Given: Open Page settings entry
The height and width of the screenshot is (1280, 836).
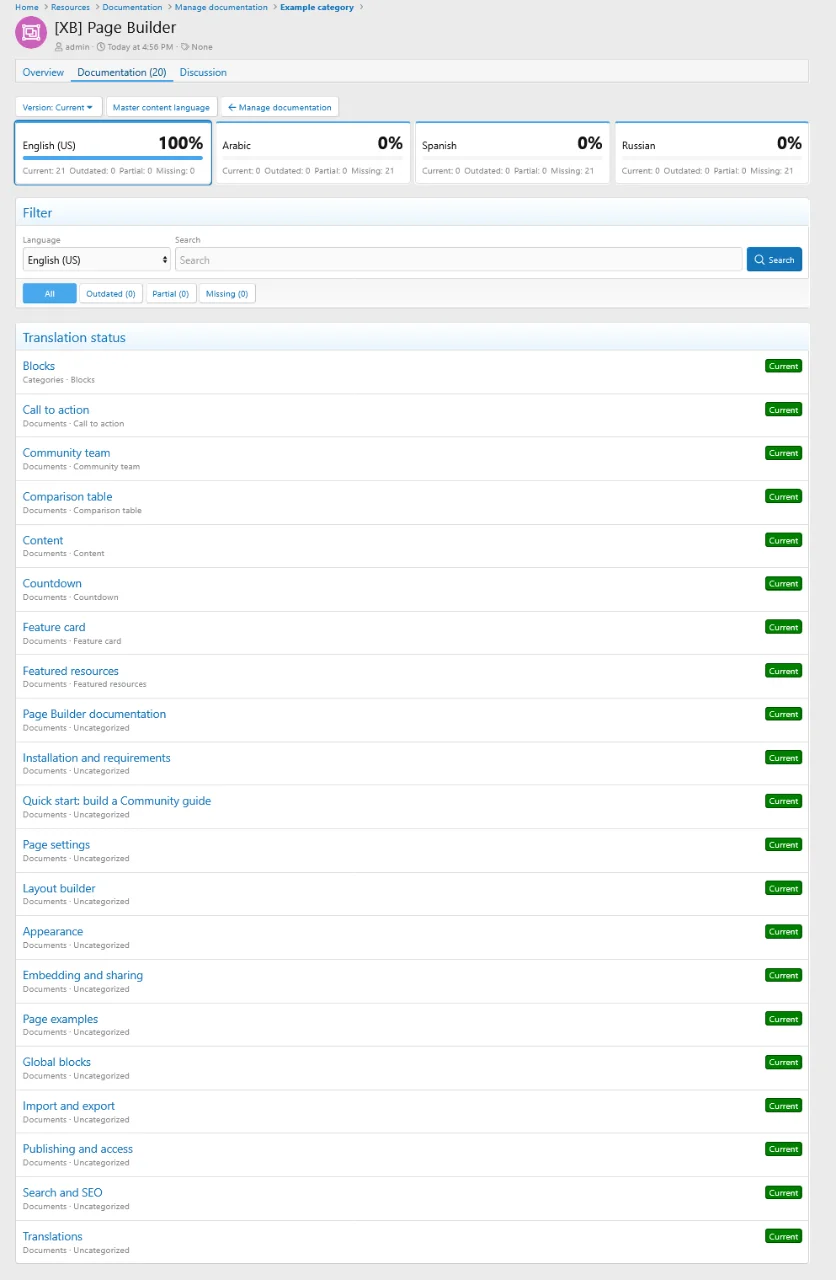Looking at the screenshot, I should [x=56, y=845].
